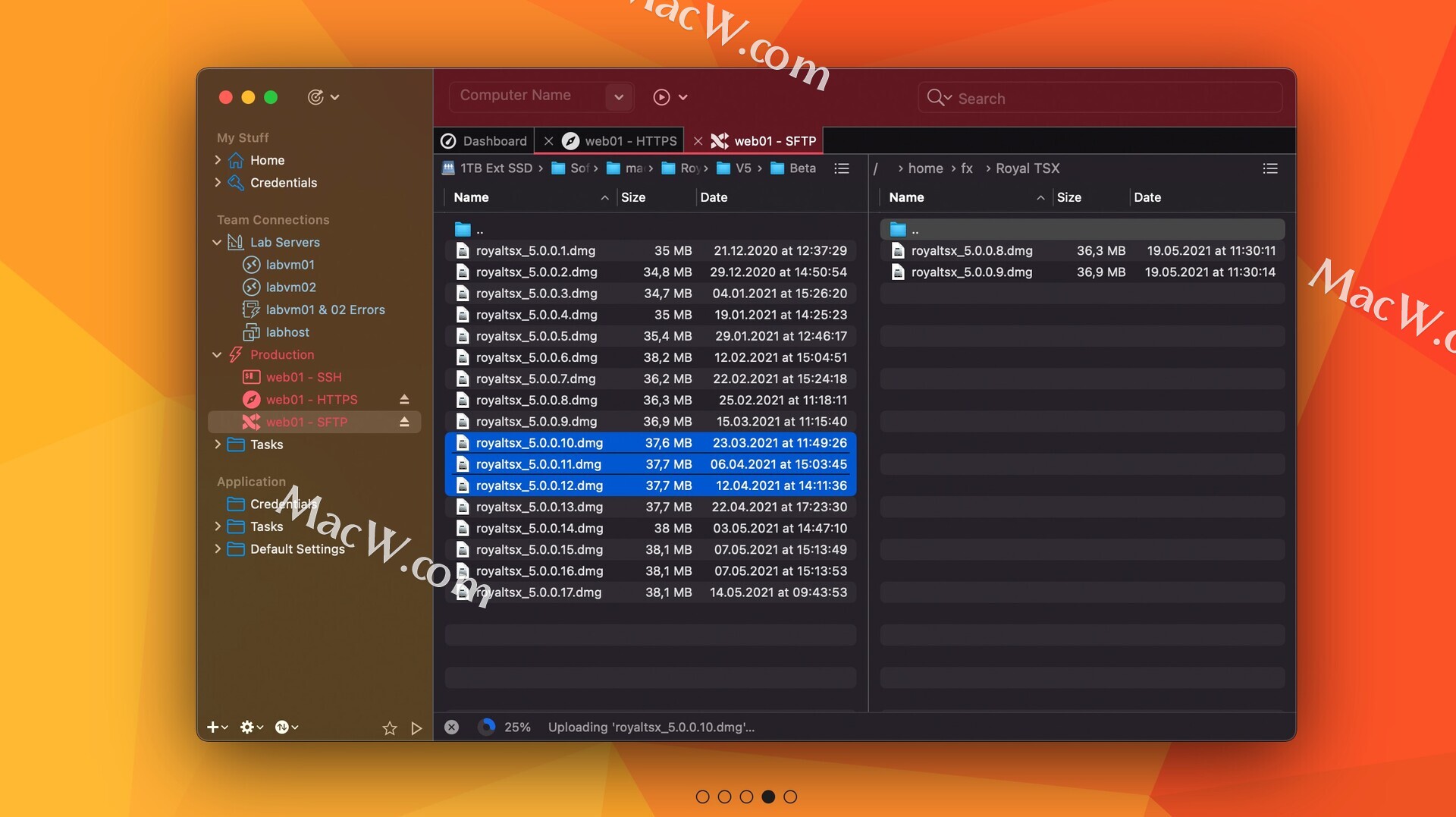Click the connect play button in toolbar
This screenshot has width=1456, height=817.
pos(661,97)
